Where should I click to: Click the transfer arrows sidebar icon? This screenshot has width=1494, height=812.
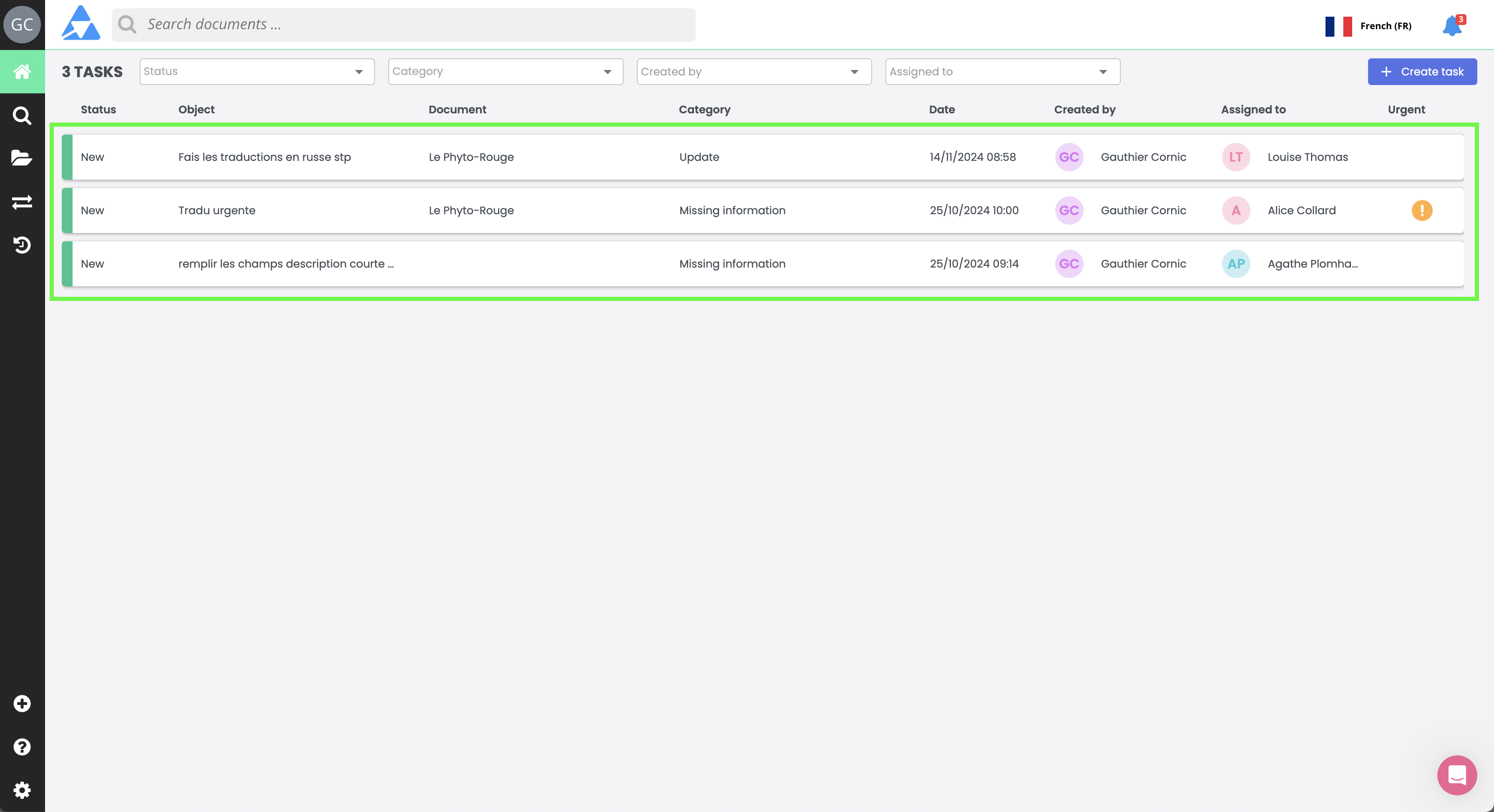pyautogui.click(x=22, y=202)
